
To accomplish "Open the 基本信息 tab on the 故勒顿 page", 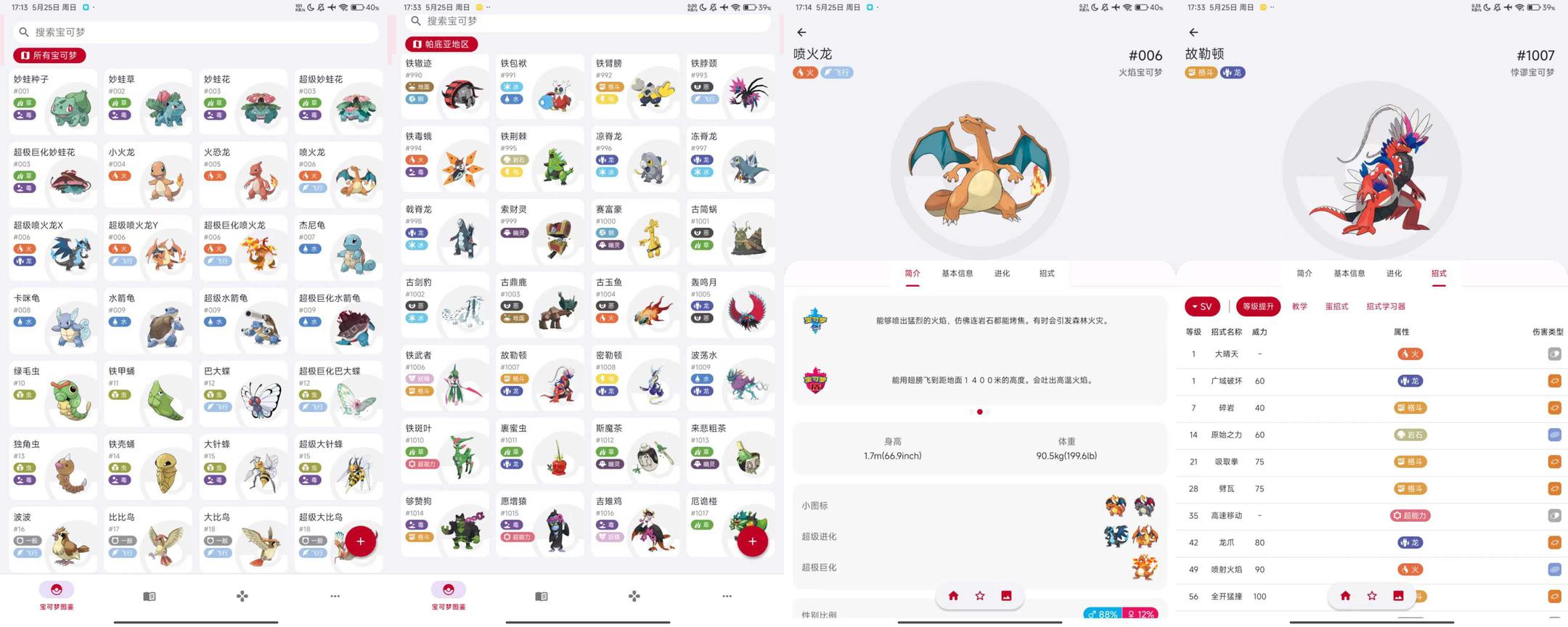I will [1349, 274].
